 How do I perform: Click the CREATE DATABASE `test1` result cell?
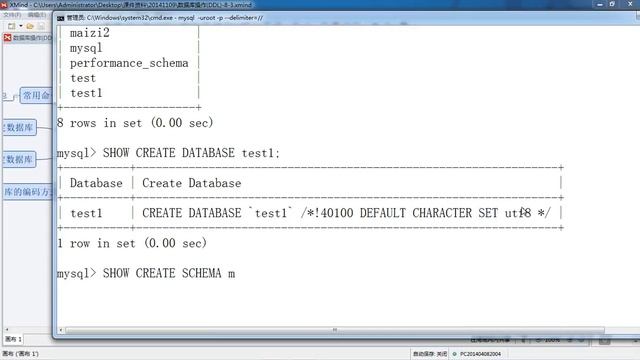coord(347,213)
